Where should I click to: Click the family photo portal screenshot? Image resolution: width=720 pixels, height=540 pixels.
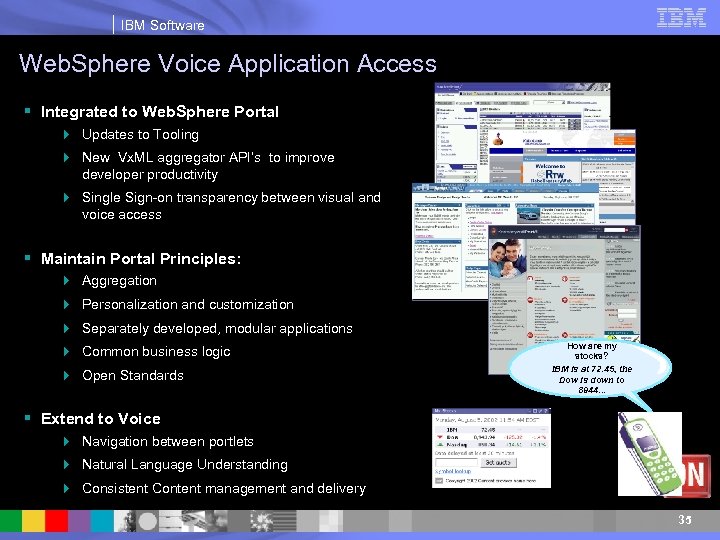(564, 298)
